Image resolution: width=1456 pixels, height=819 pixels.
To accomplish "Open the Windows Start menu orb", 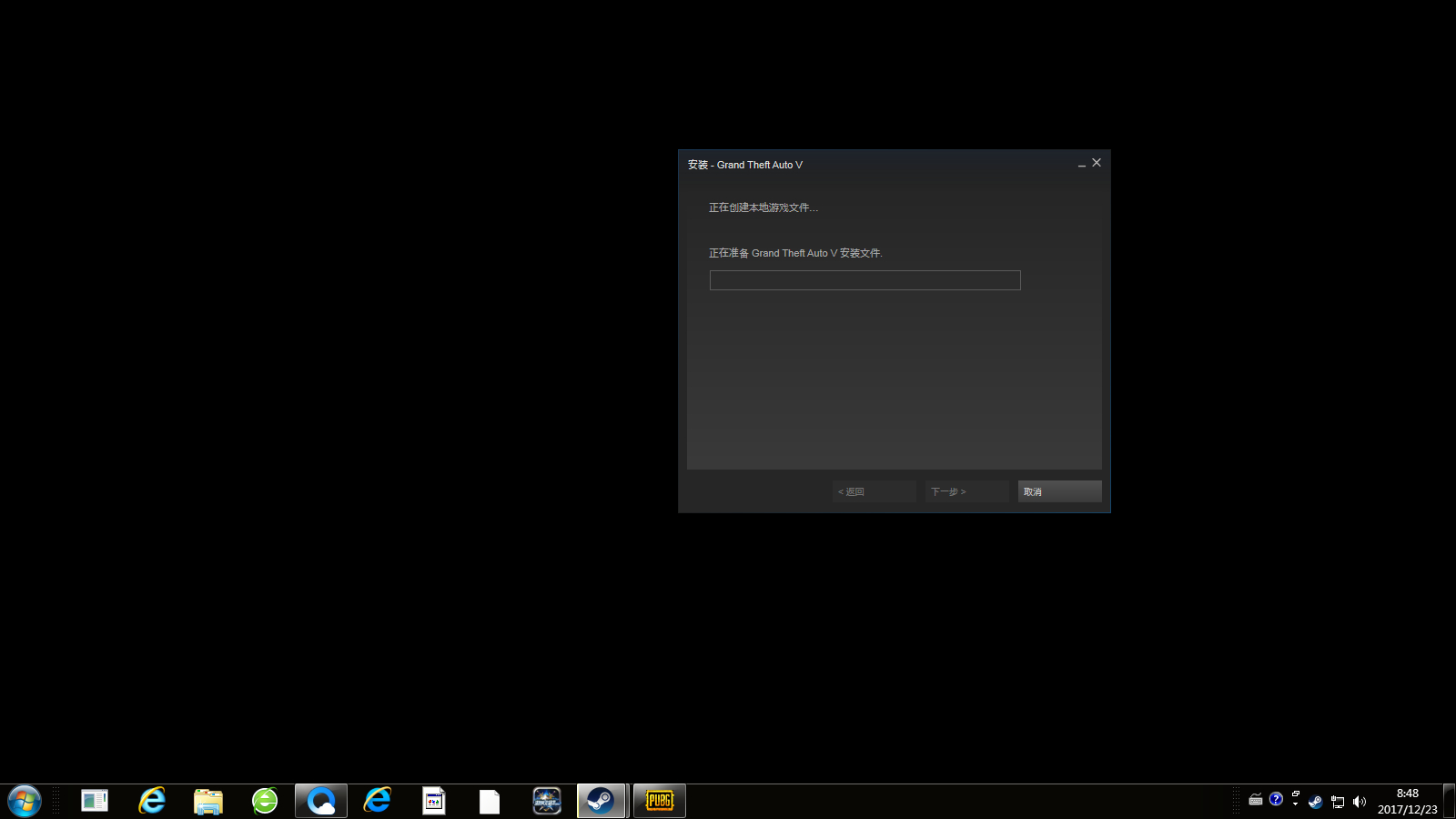I will 25,802.
